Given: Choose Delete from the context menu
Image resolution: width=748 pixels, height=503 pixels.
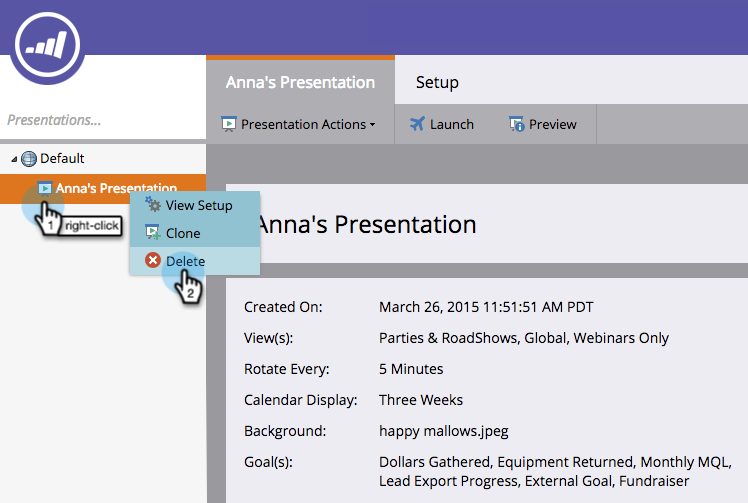Looking at the screenshot, I should [186, 260].
